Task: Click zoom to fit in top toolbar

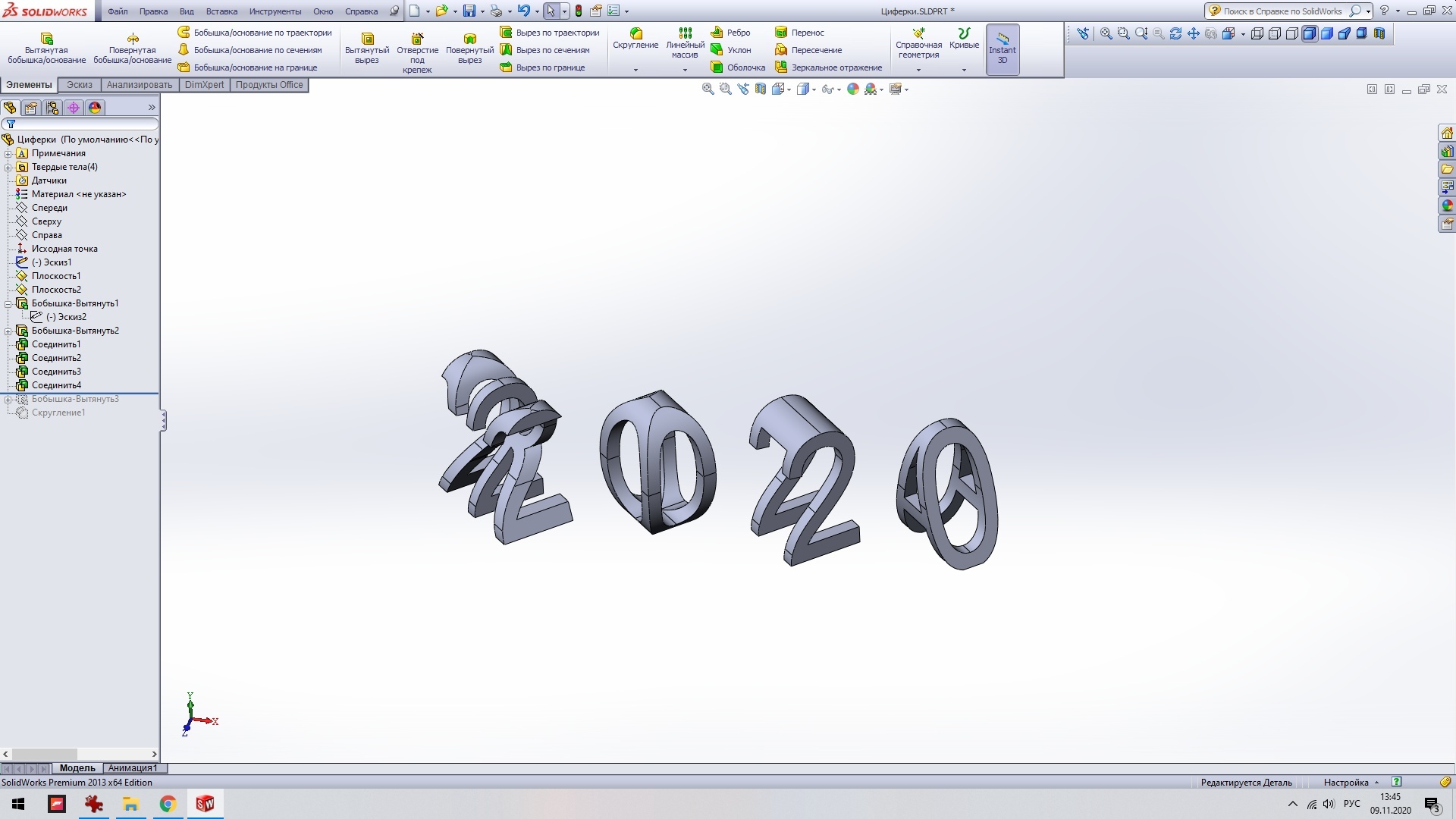Action: (1106, 33)
